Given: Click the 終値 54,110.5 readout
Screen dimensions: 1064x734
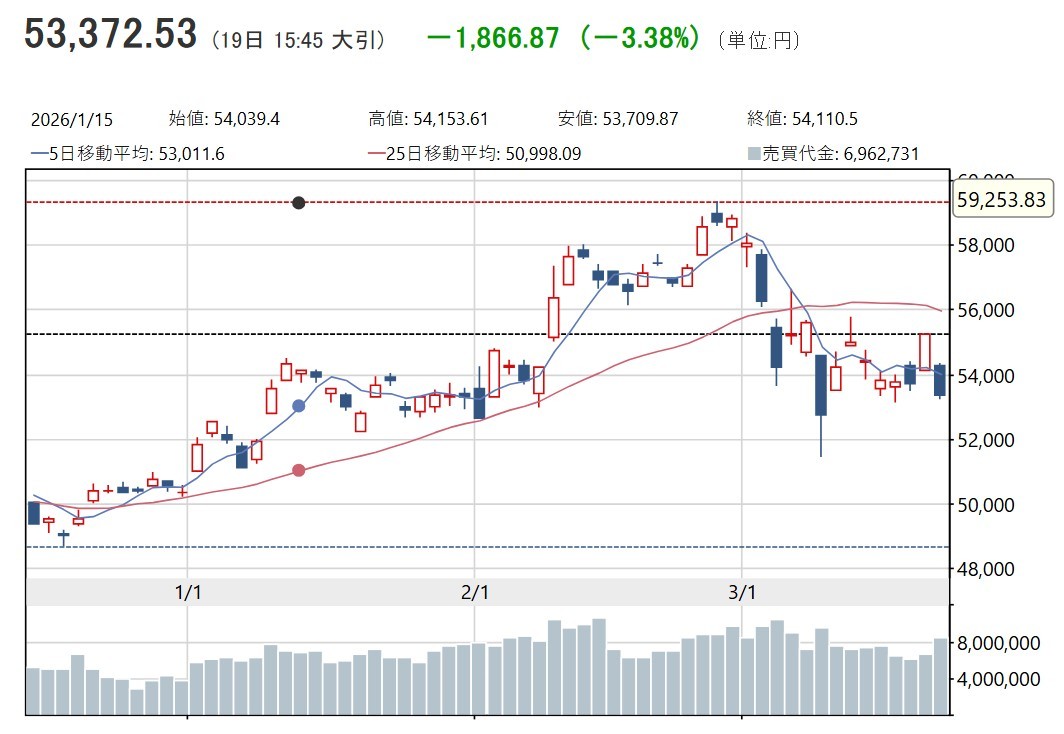Looking at the screenshot, I should [x=802, y=119].
